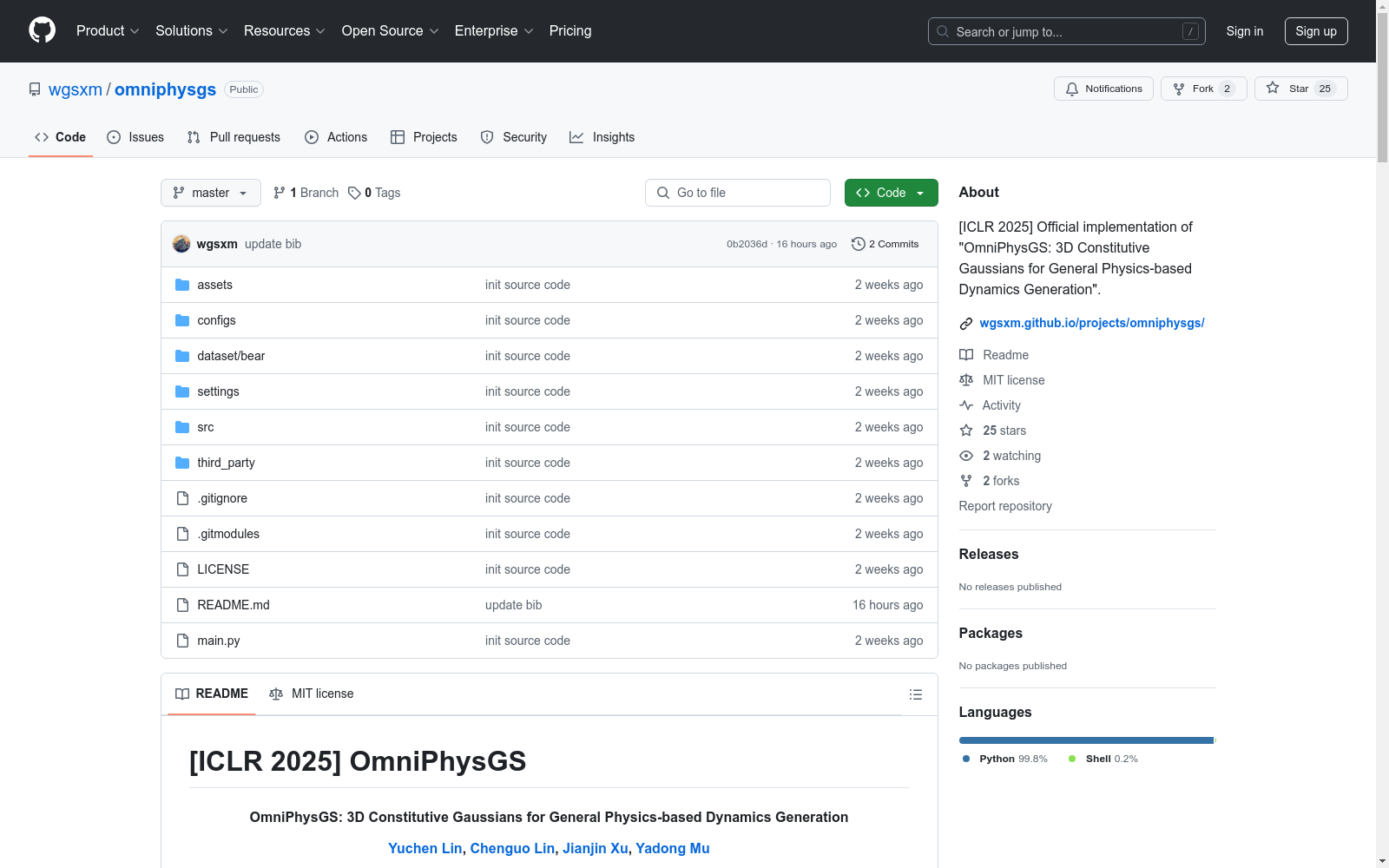Open the src folder icon
Viewport: 1389px width, 868px height.
pyautogui.click(x=182, y=427)
